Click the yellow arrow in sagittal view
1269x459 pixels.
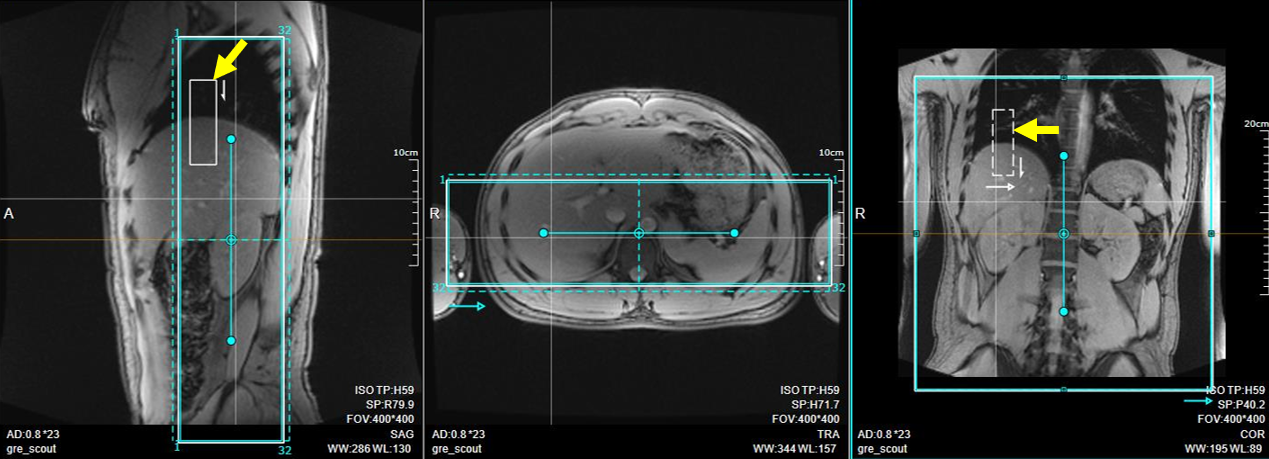click(x=229, y=60)
